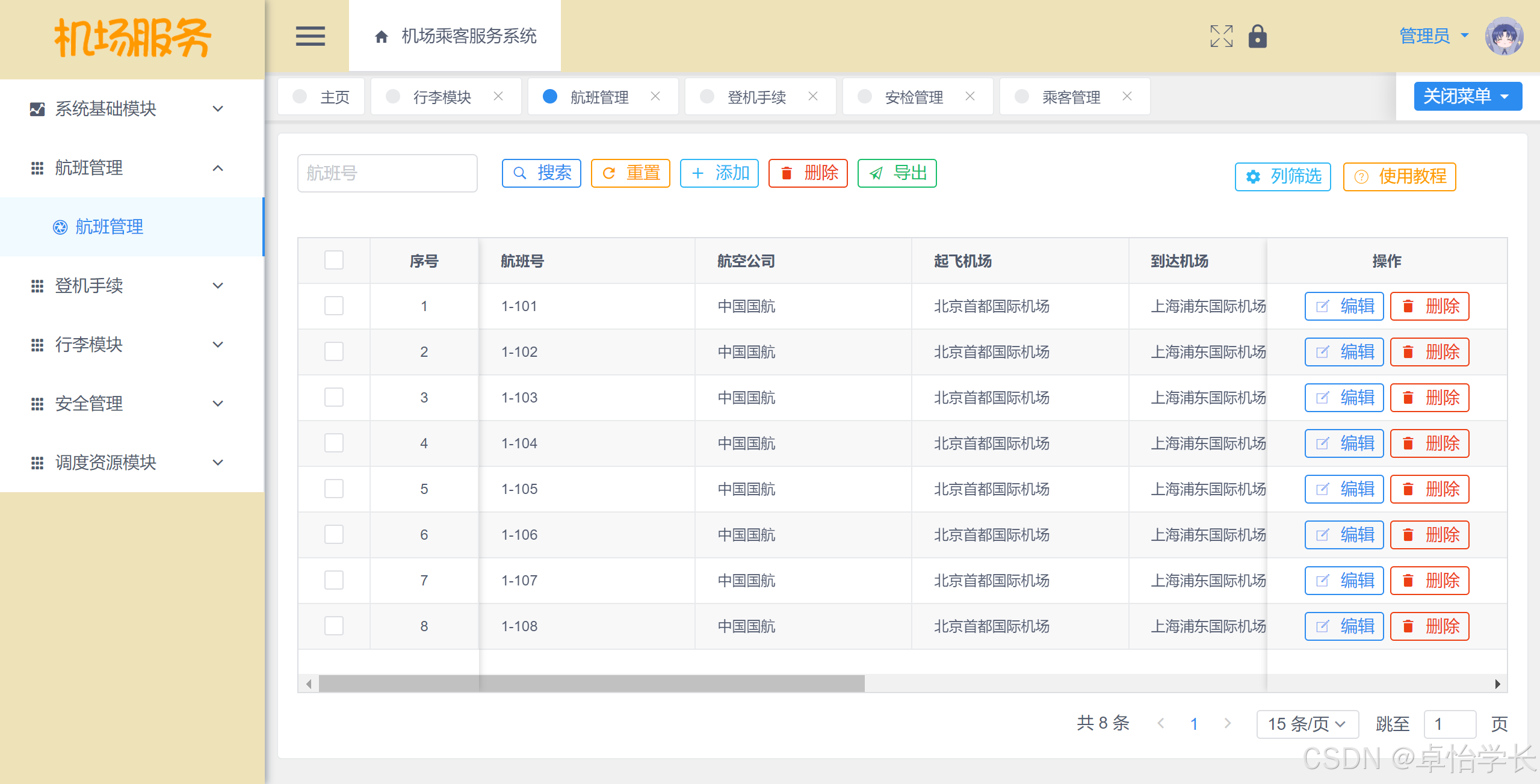Image resolution: width=1540 pixels, height=784 pixels.
Task: Toggle the select-all header checkbox
Action: (334, 261)
